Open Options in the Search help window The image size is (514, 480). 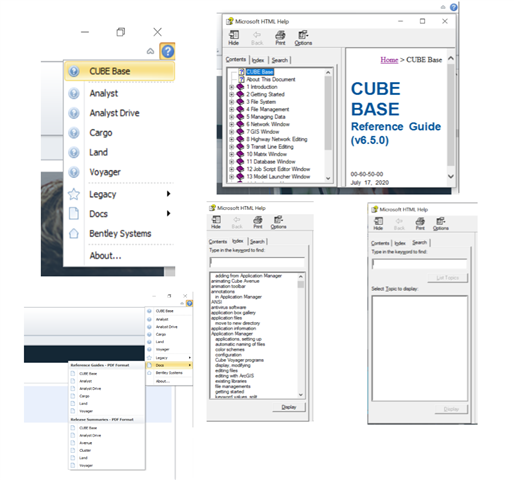pyautogui.click(x=441, y=223)
